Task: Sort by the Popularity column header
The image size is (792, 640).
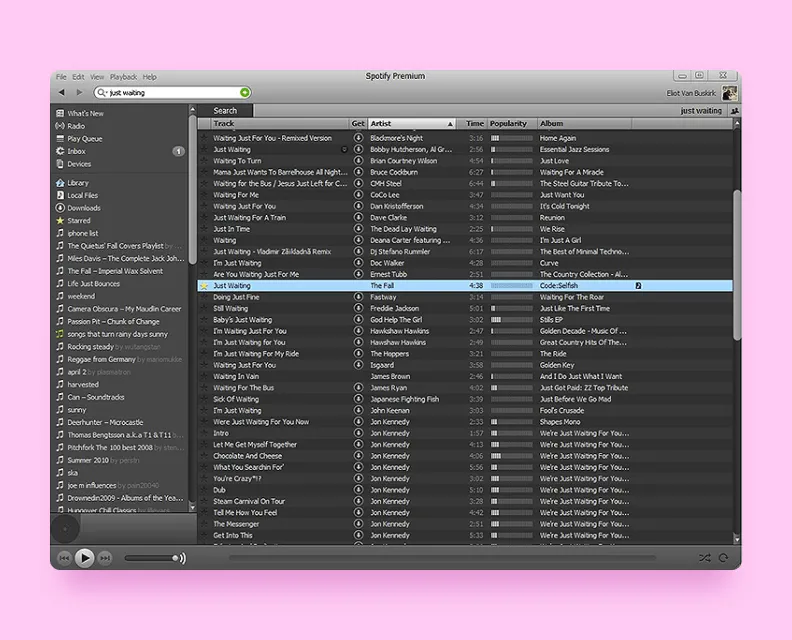Action: click(512, 123)
